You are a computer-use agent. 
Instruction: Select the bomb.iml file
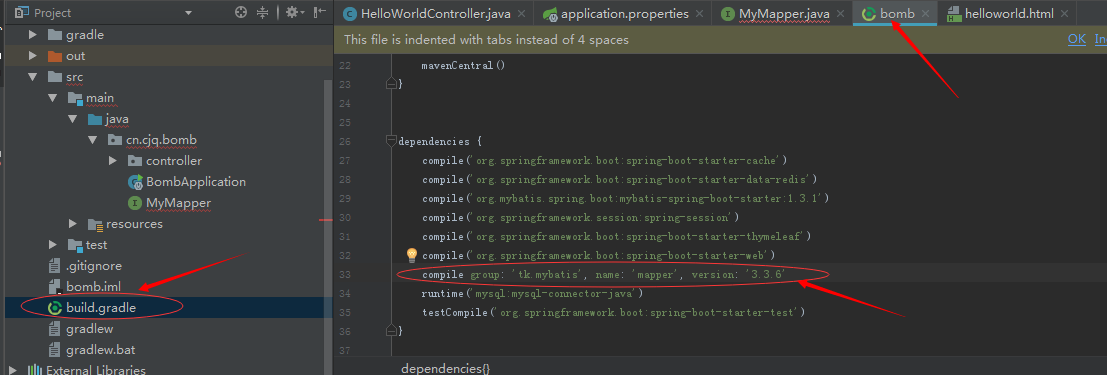(94, 287)
